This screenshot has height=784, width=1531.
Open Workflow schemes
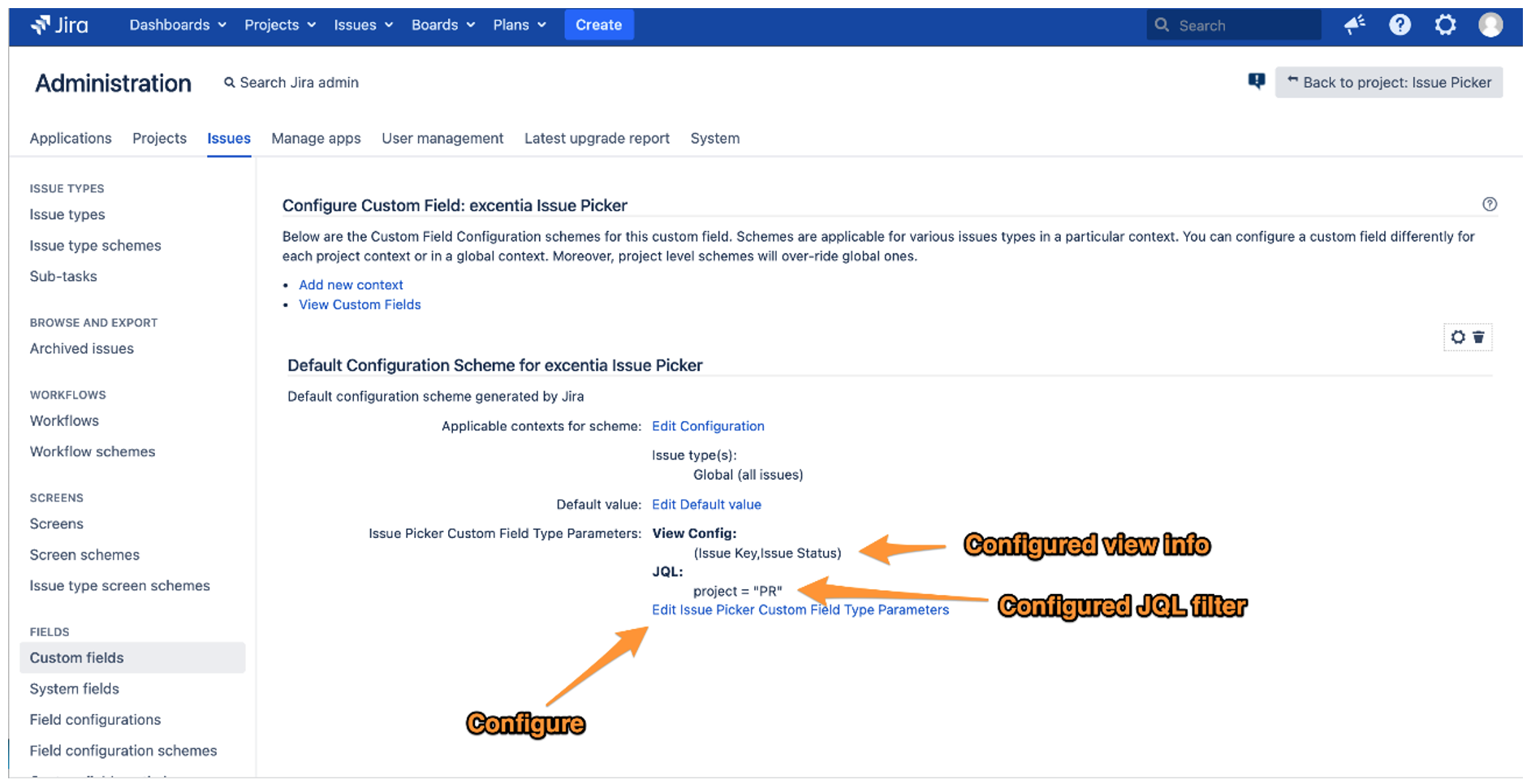click(93, 452)
